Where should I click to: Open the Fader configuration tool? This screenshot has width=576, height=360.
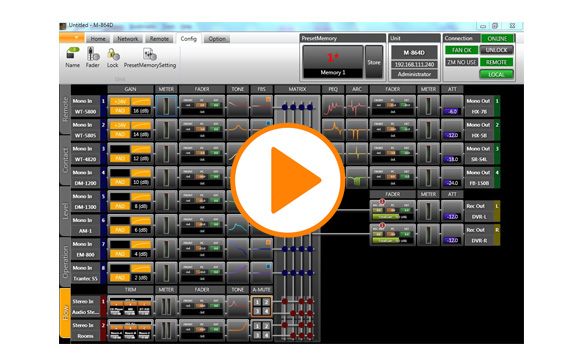[93, 58]
